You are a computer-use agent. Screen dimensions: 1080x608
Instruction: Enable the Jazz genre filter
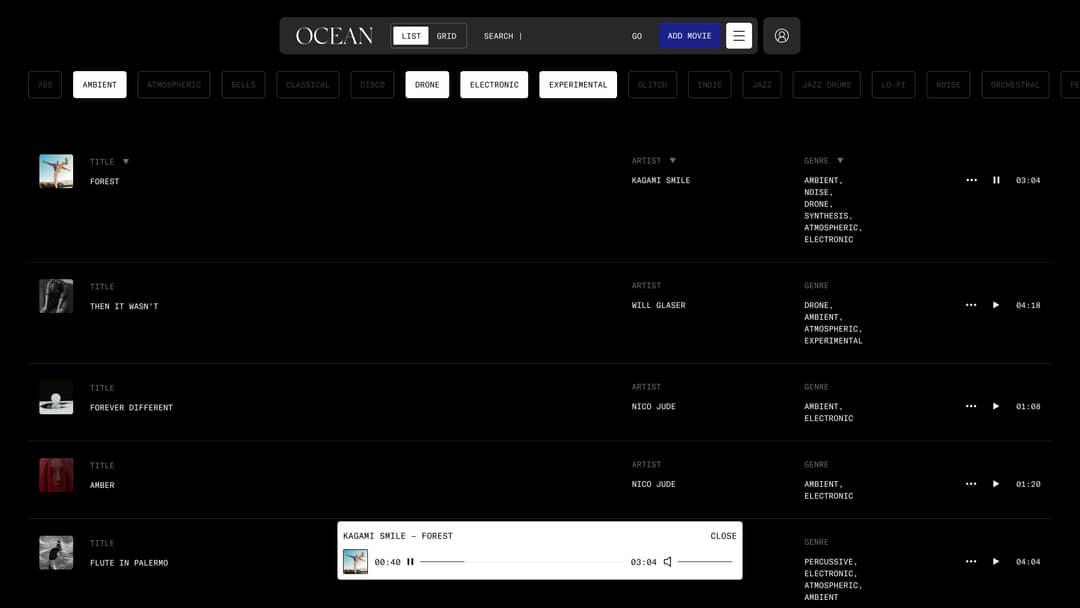pyautogui.click(x=762, y=85)
